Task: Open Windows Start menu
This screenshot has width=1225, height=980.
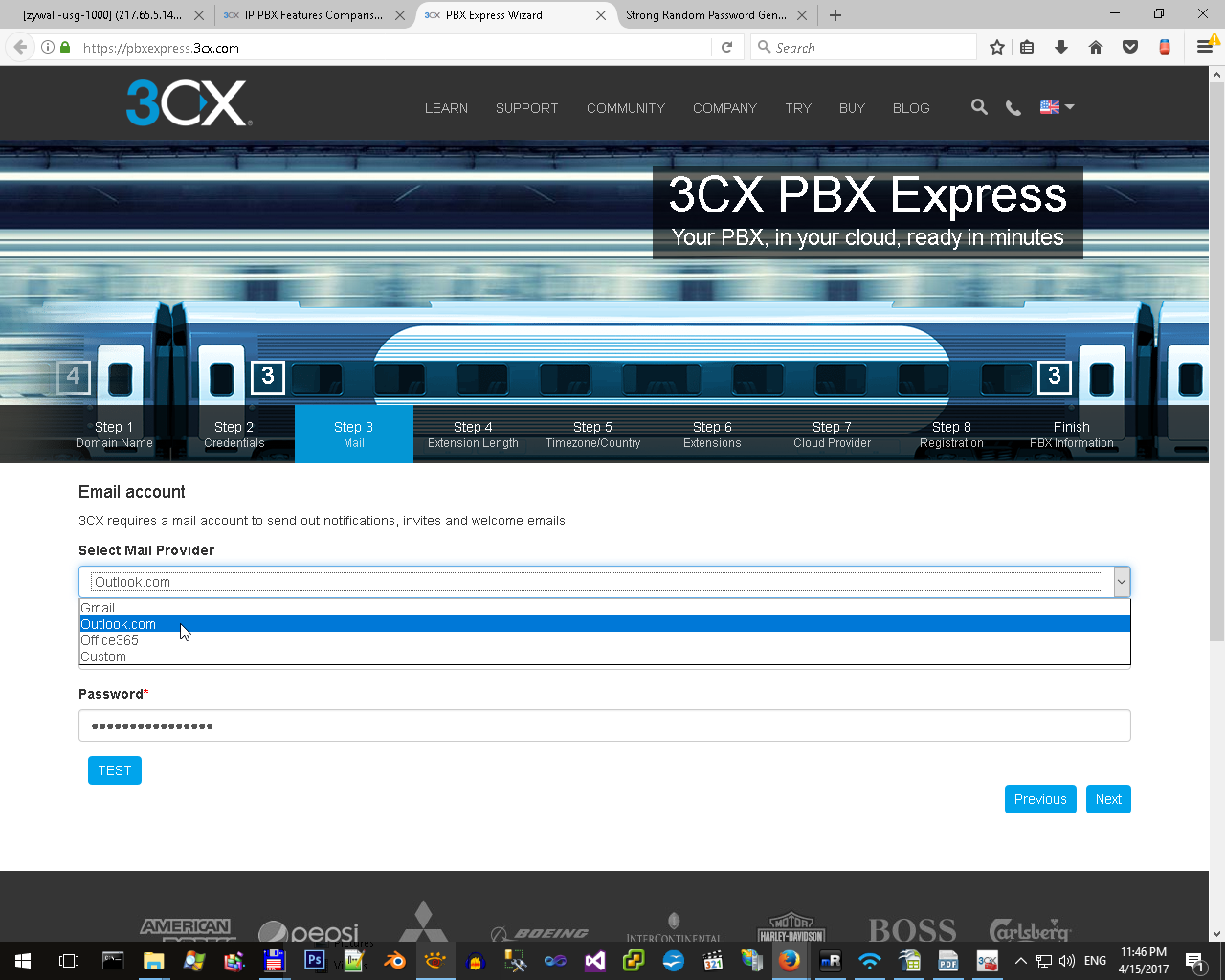Action: click(x=23, y=961)
